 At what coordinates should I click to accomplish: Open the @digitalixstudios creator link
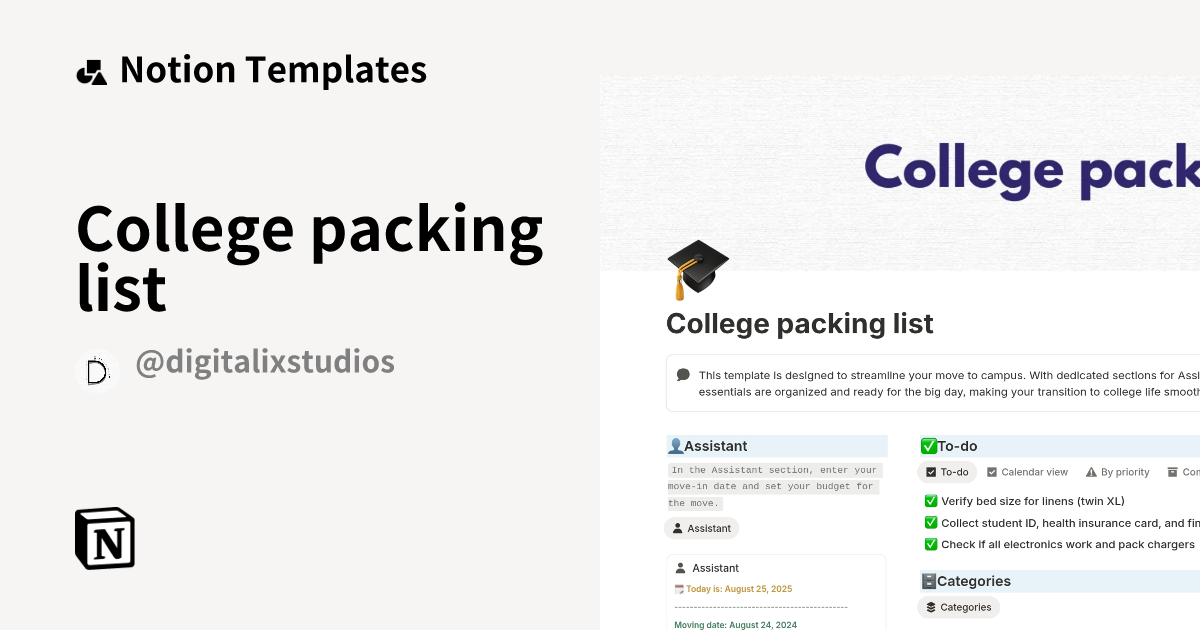coord(265,362)
